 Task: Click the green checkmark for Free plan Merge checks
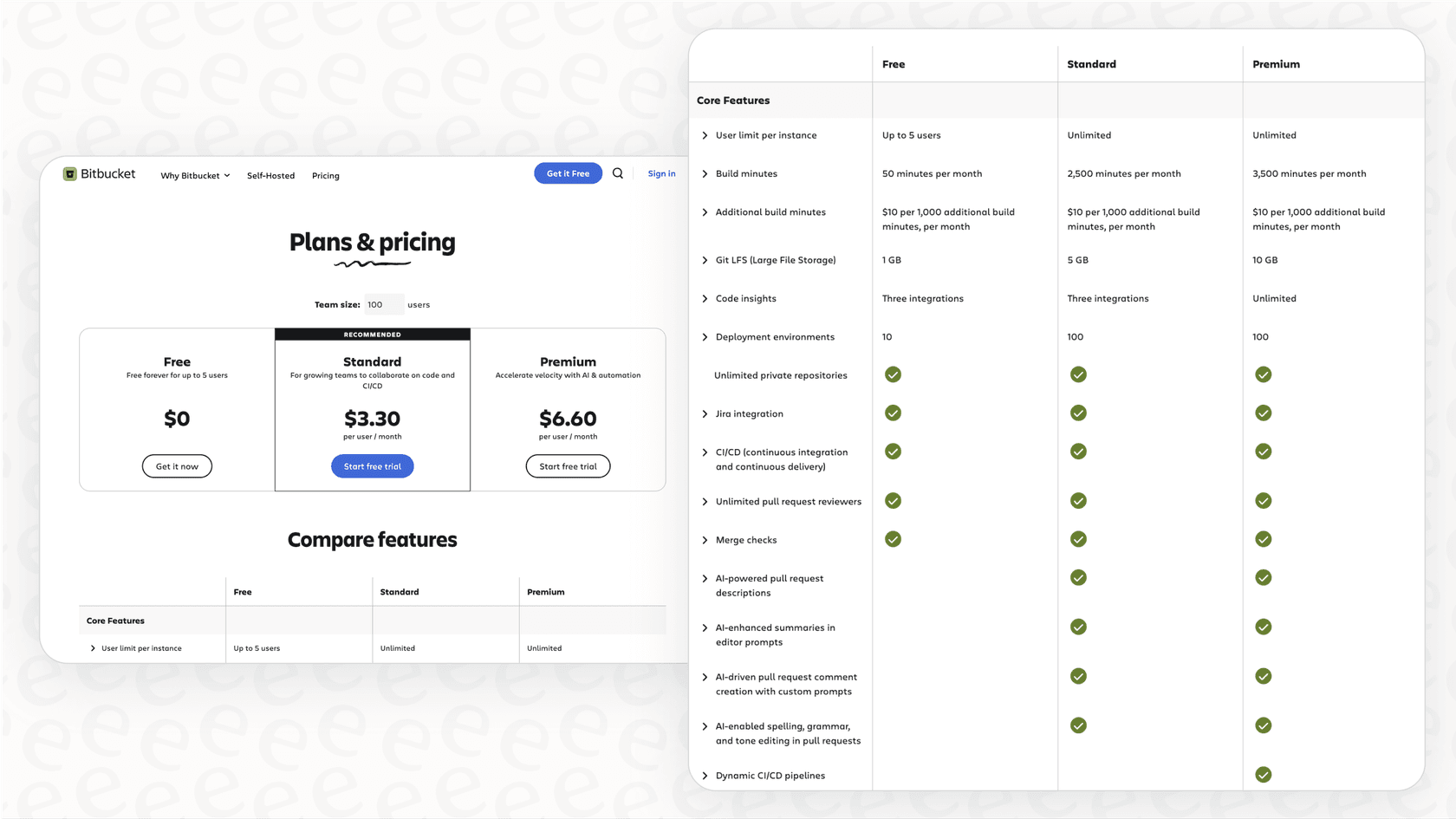[893, 539]
